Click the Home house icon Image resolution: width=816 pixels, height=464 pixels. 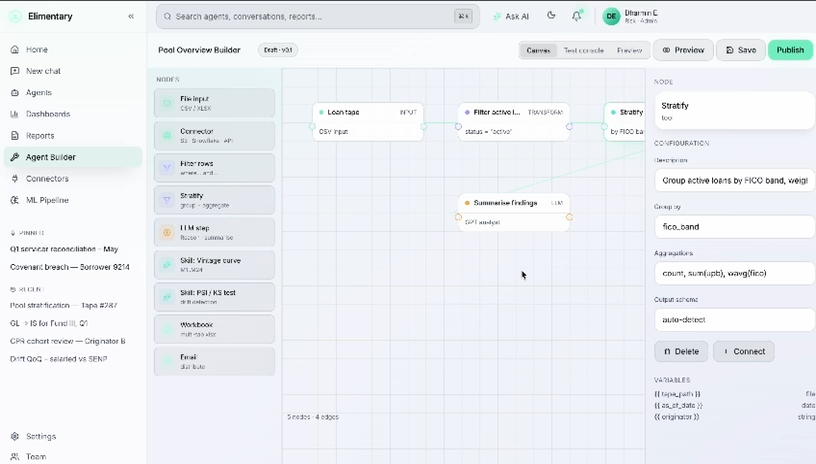(x=15, y=49)
